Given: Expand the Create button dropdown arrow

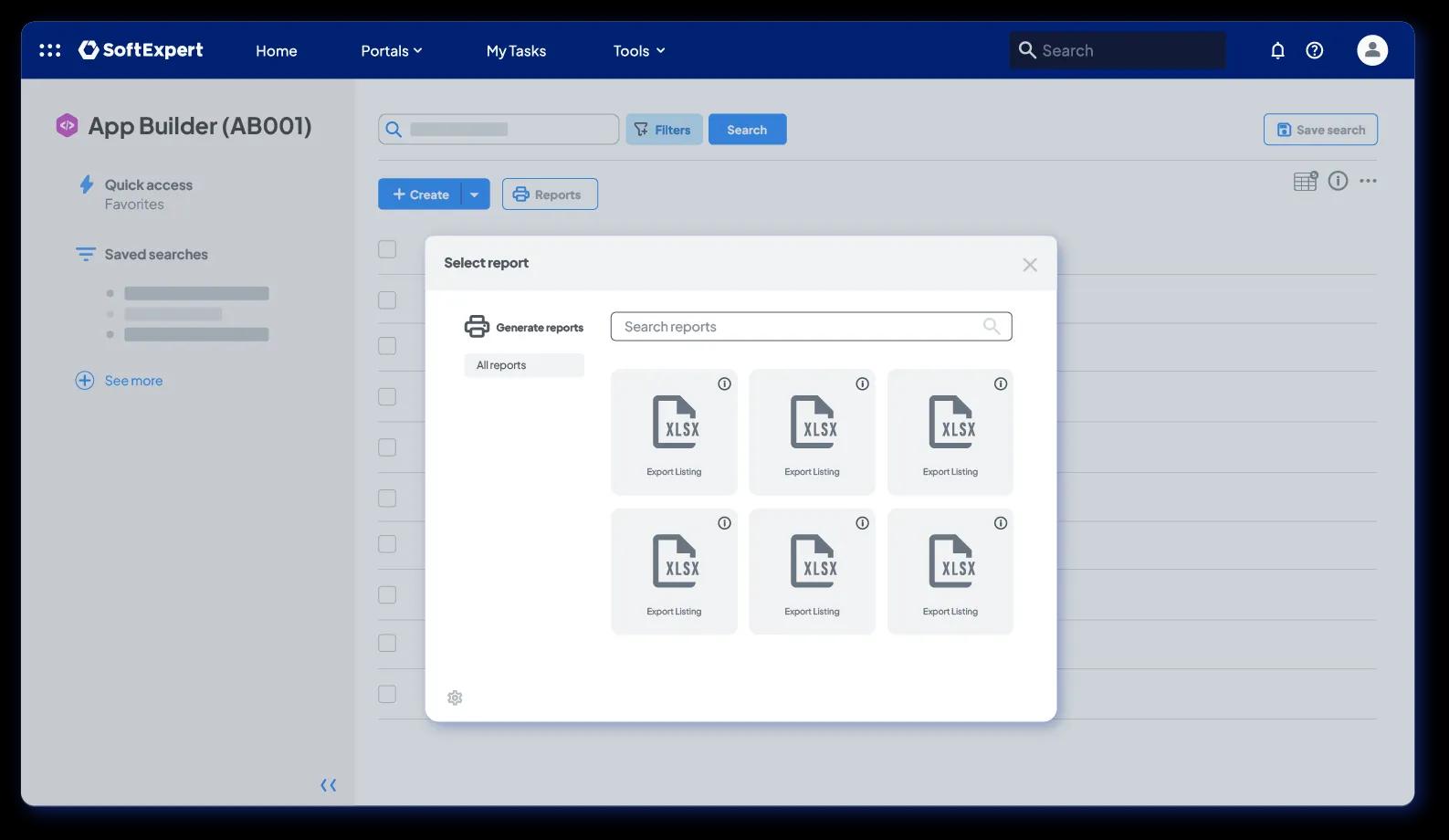Looking at the screenshot, I should tap(475, 194).
